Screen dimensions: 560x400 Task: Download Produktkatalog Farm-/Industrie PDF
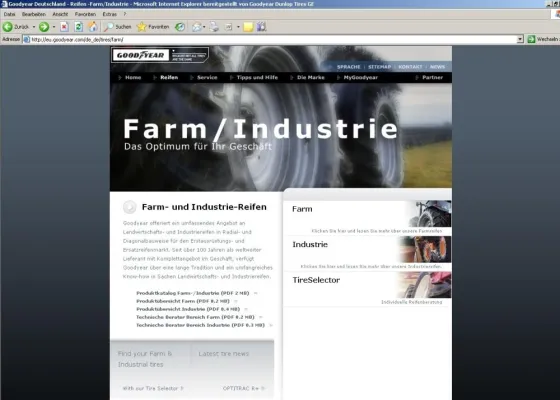192,293
